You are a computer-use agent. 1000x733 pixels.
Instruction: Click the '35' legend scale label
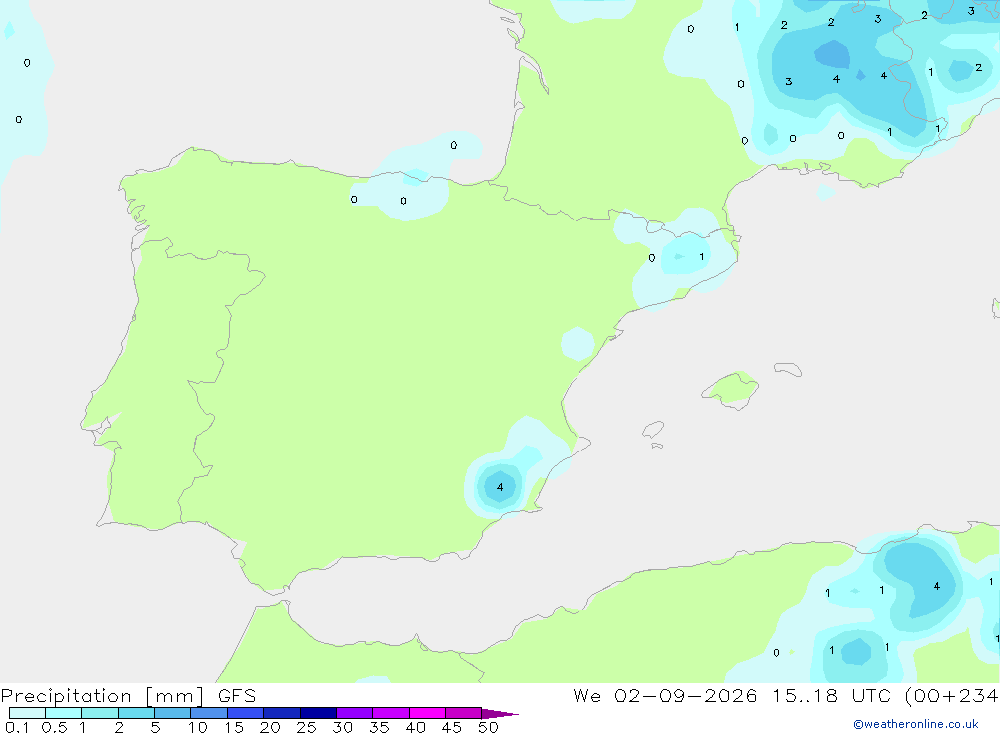click(x=379, y=727)
